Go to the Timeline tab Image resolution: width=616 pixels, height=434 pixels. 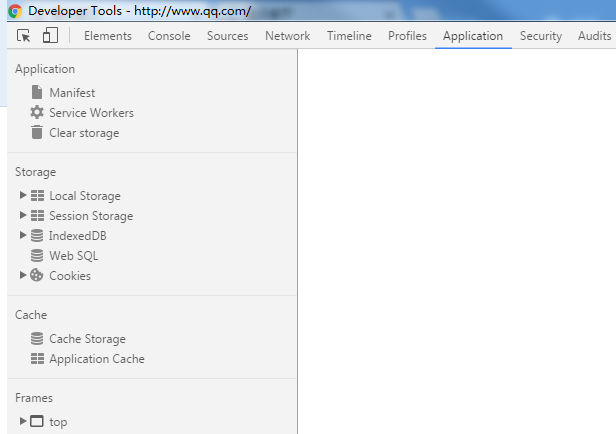(x=349, y=36)
